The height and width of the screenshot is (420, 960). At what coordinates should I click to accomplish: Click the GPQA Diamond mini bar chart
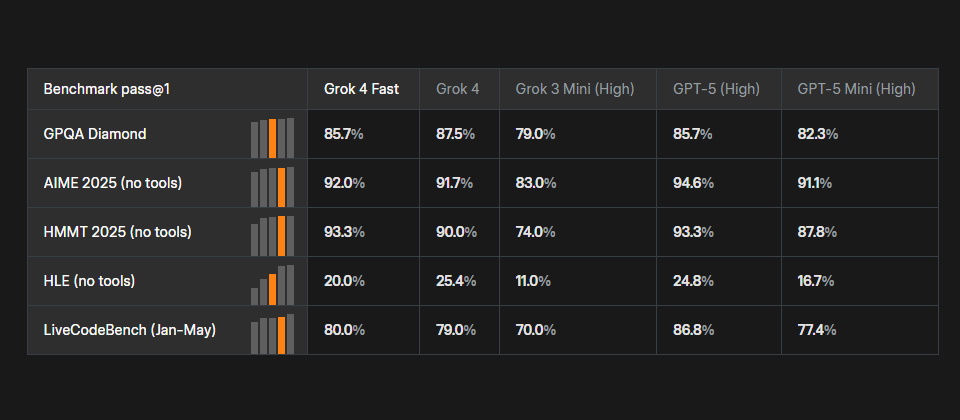click(x=272, y=138)
